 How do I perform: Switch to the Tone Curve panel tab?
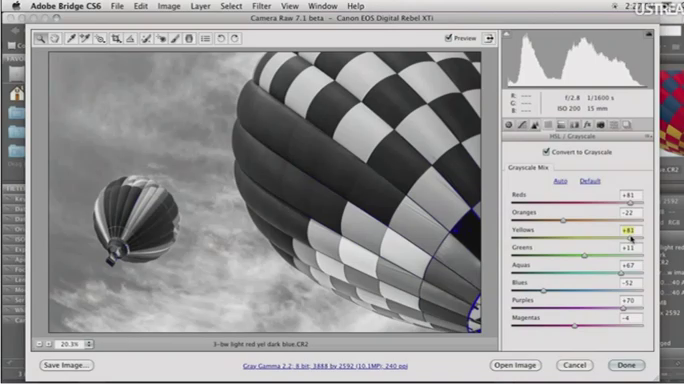[x=522, y=125]
